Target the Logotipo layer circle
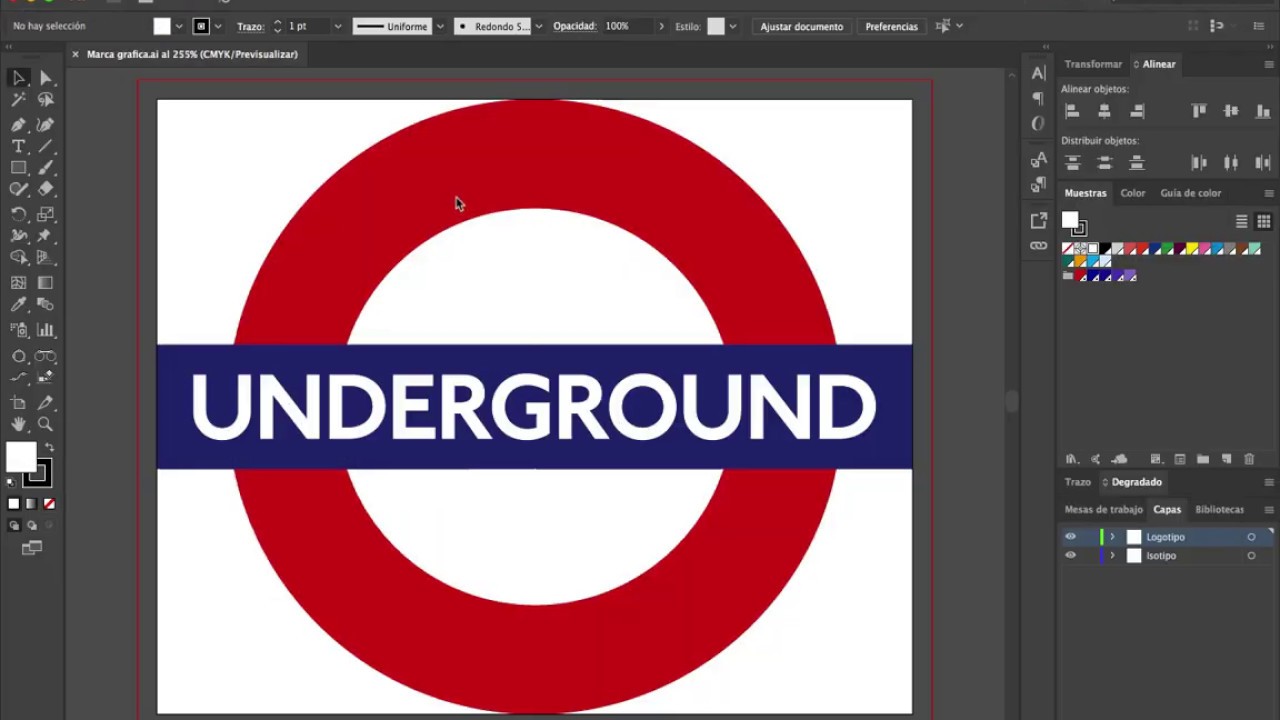 click(x=1251, y=537)
